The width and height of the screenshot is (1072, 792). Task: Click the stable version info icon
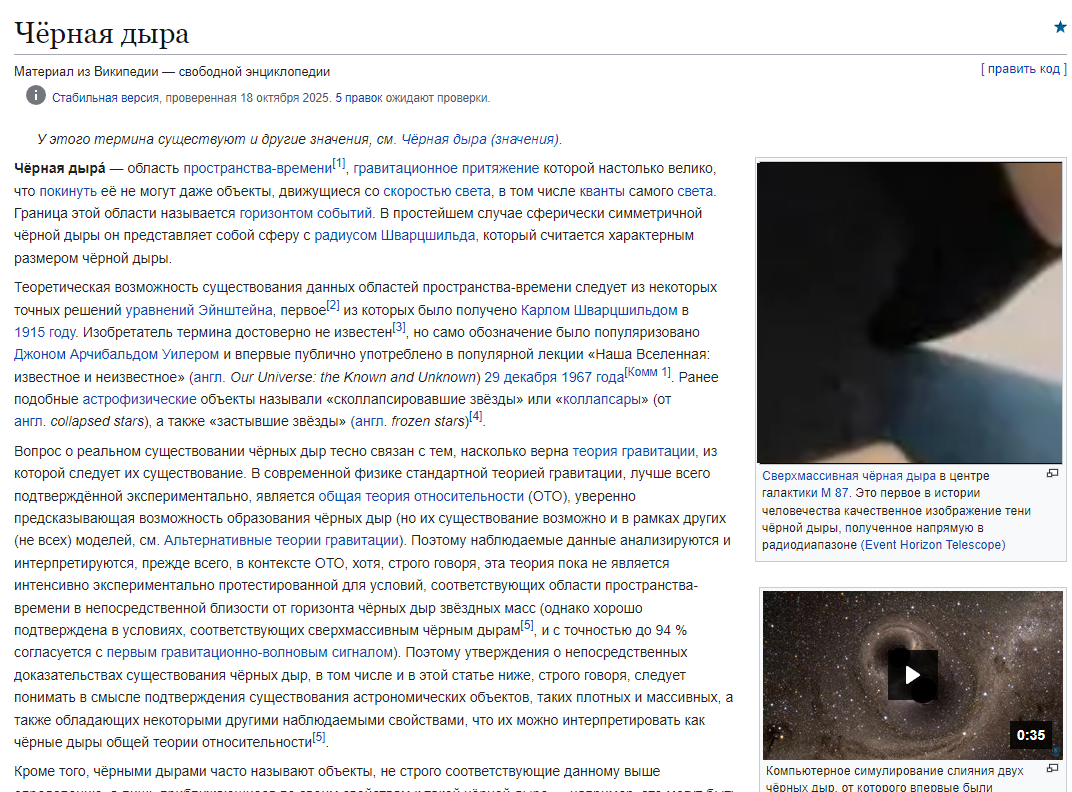tap(36, 95)
